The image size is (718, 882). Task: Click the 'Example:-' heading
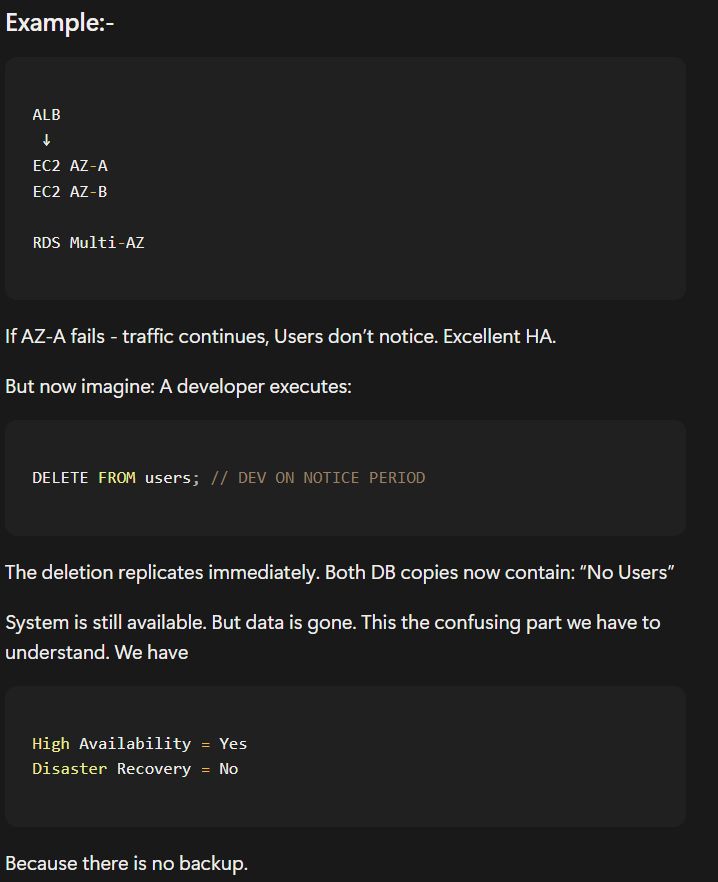coord(60,23)
